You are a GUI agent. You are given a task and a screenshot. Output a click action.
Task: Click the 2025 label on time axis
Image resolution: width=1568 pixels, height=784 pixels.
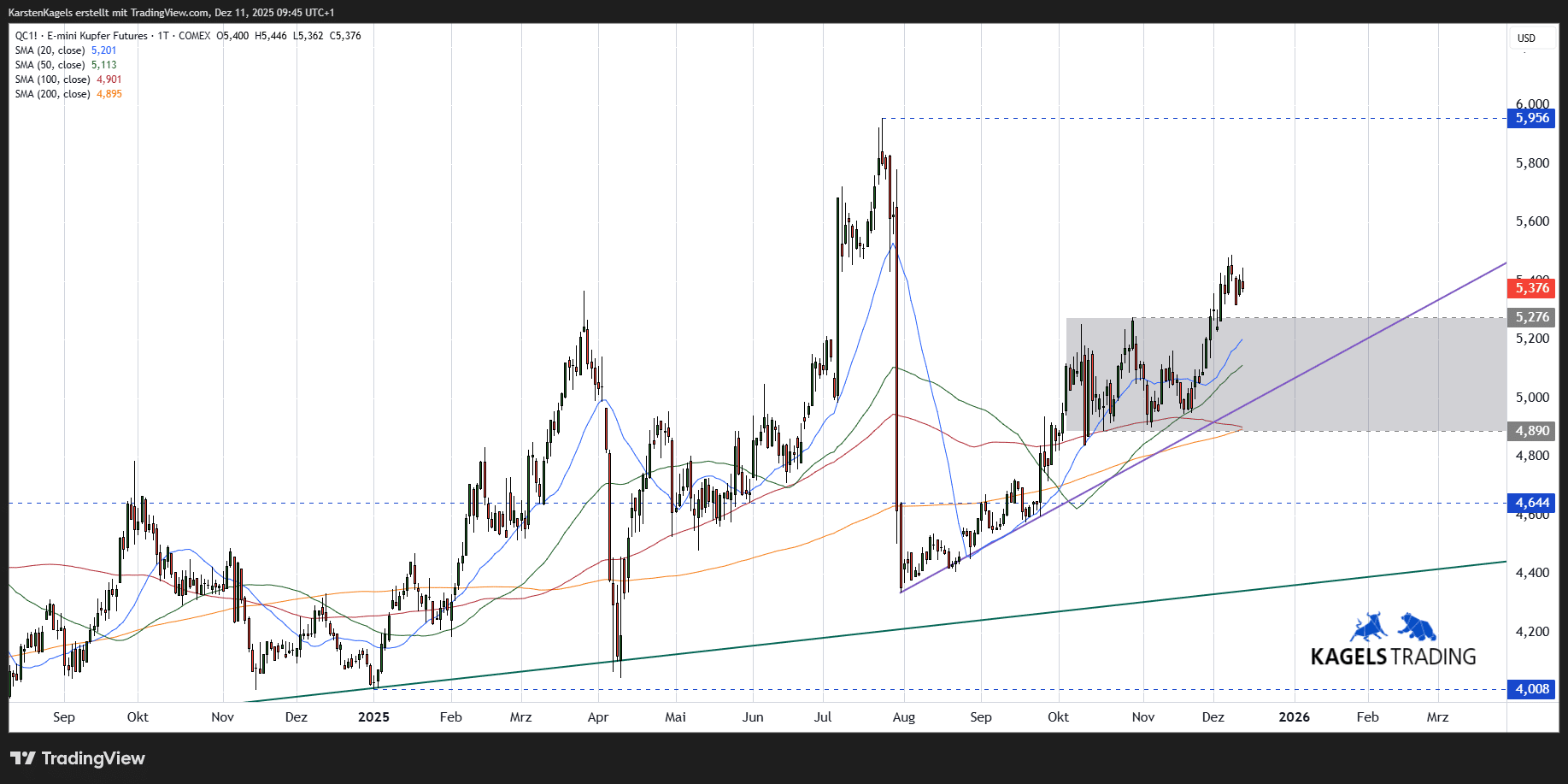(373, 717)
